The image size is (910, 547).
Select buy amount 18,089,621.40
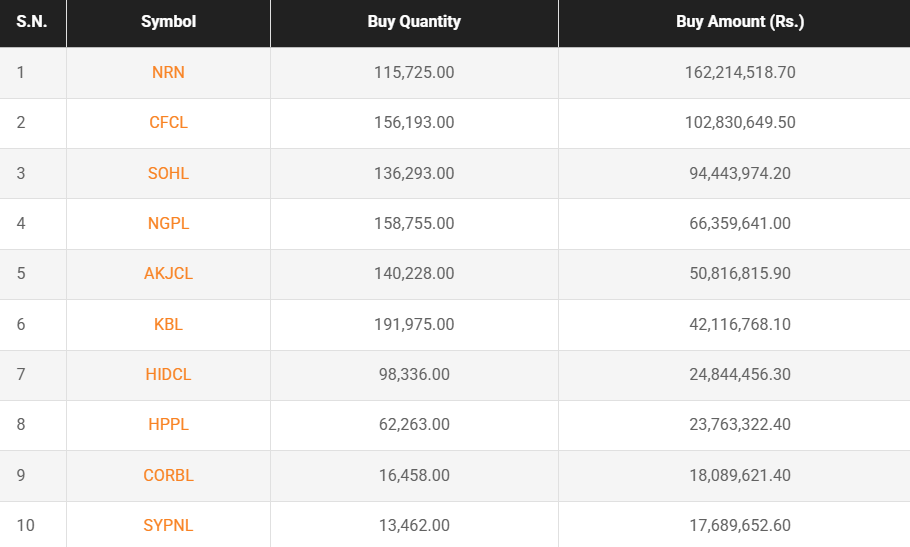[740, 475]
